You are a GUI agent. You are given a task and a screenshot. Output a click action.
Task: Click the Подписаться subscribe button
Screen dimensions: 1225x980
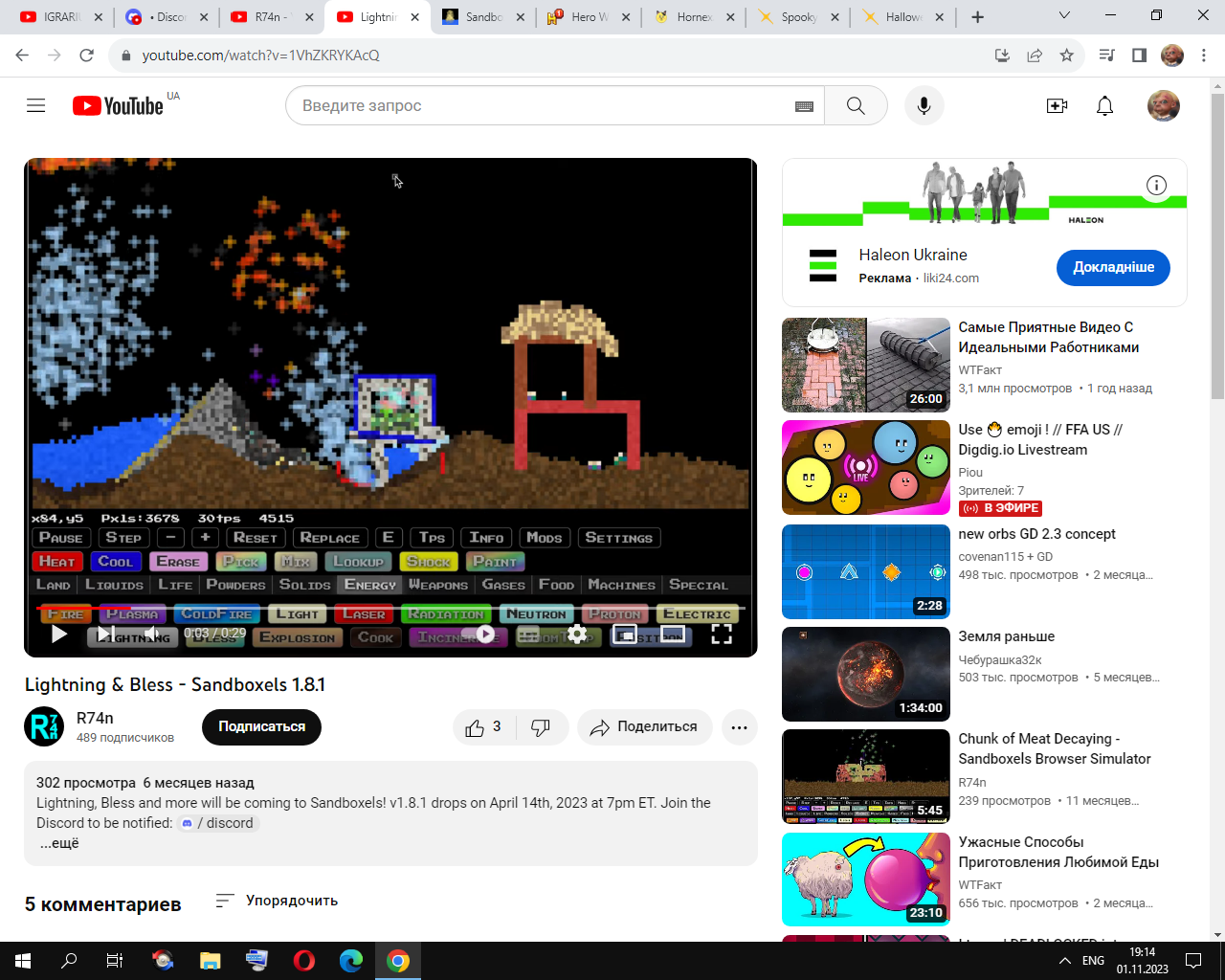pos(261,727)
